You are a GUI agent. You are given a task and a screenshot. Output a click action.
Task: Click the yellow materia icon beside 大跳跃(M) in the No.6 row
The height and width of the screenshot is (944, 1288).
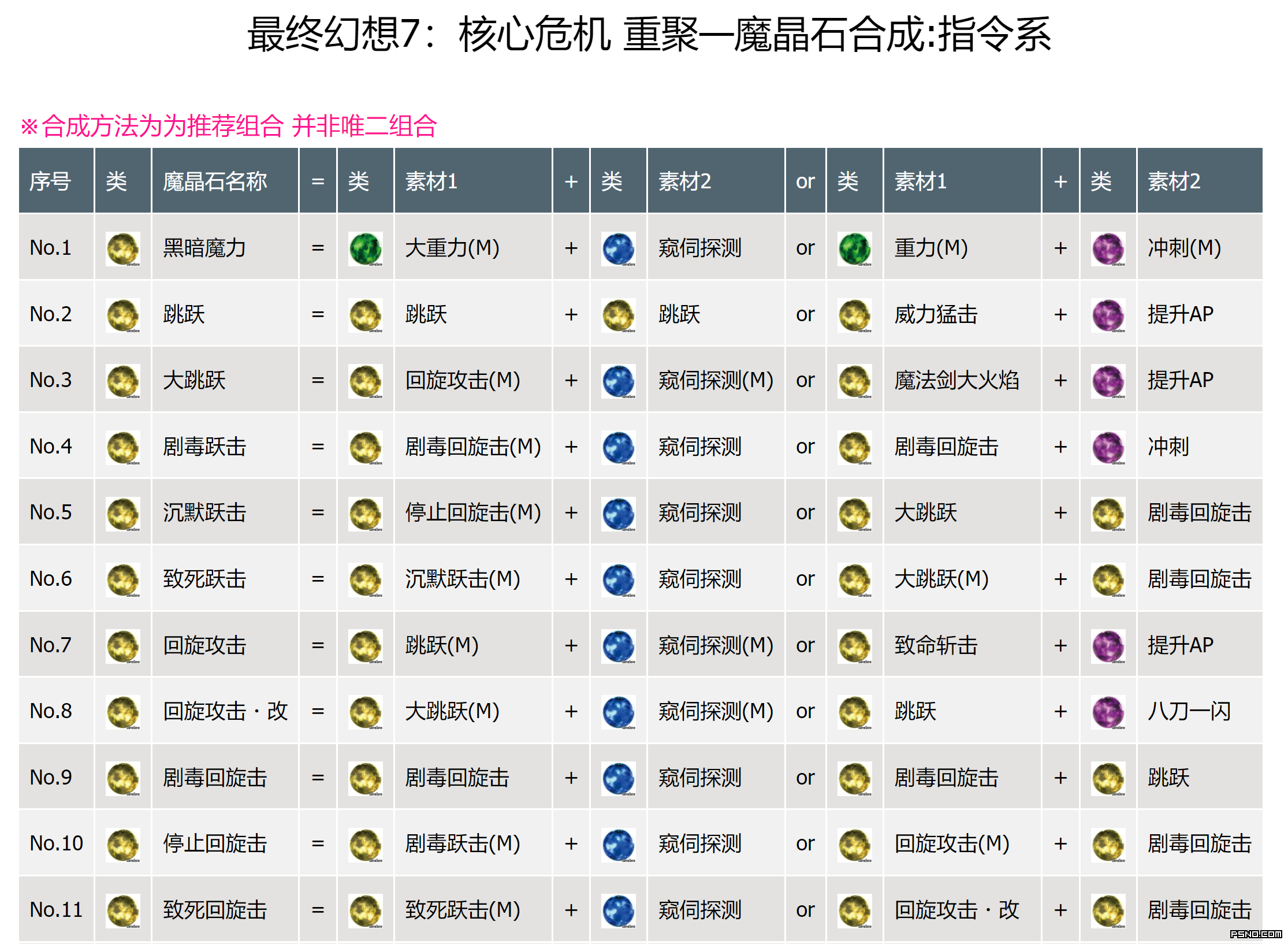[855, 580]
